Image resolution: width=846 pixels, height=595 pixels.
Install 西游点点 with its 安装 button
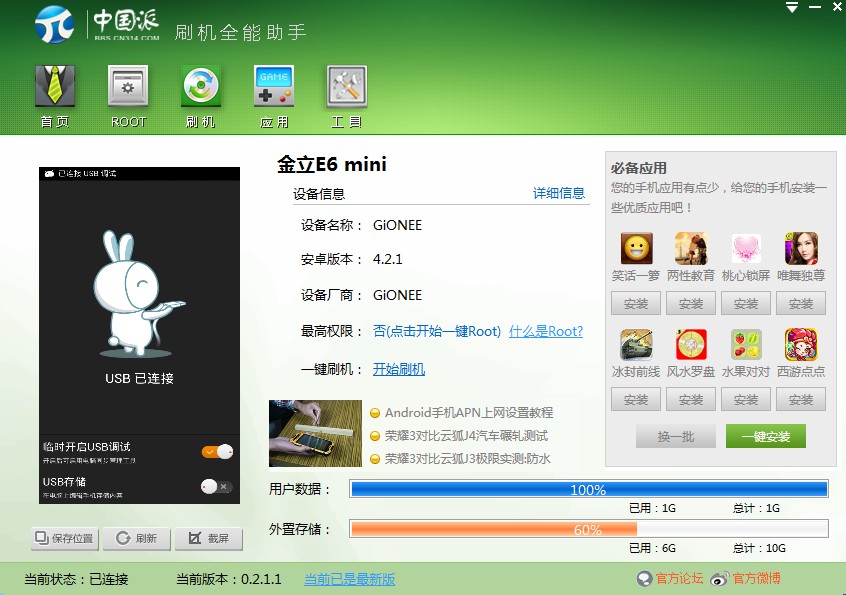click(x=801, y=400)
